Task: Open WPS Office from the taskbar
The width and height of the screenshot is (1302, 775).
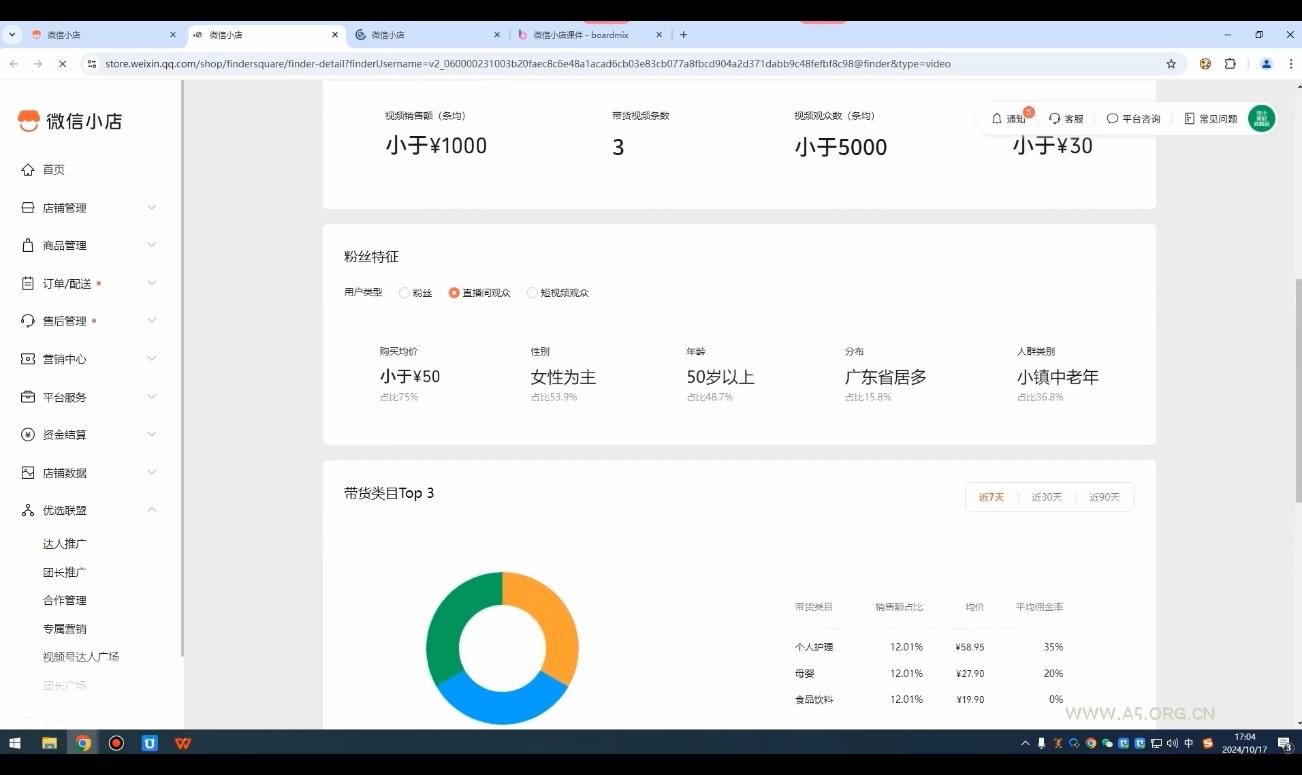Action: coord(183,743)
